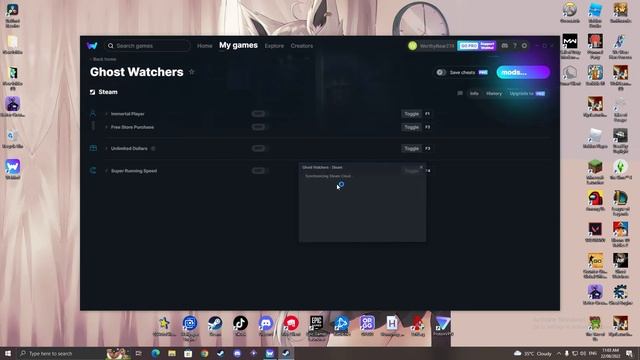Open the user profile avatar
This screenshot has height=360, width=640.
412,46
